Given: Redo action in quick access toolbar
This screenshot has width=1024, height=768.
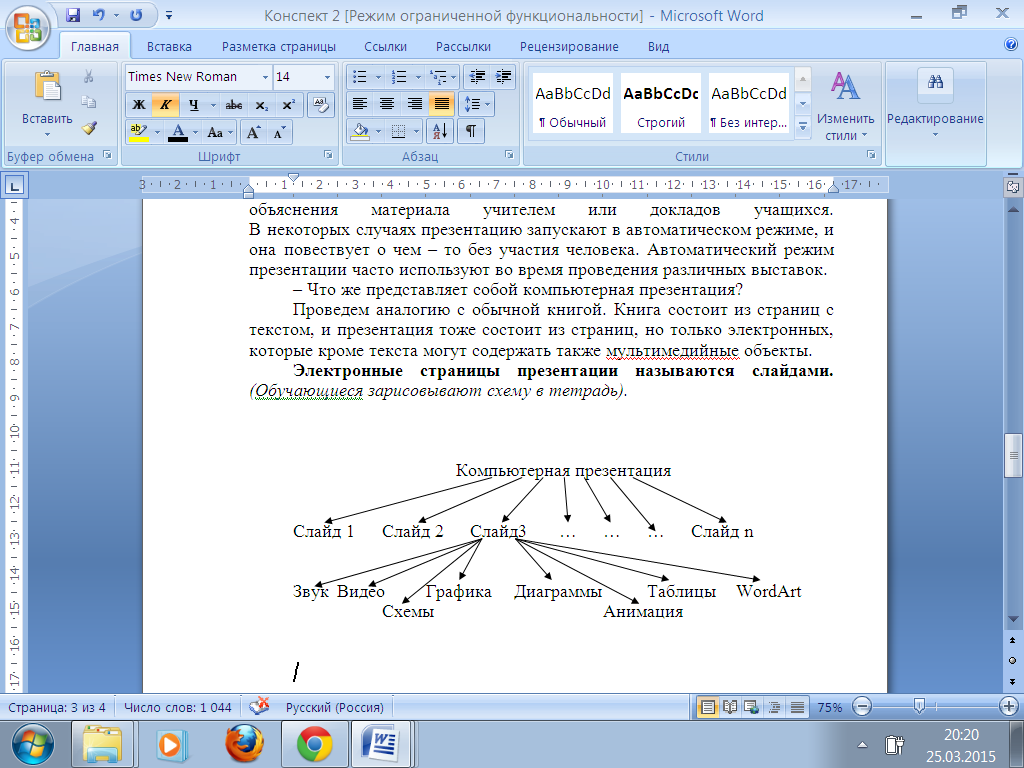Looking at the screenshot, I should click(x=136, y=14).
